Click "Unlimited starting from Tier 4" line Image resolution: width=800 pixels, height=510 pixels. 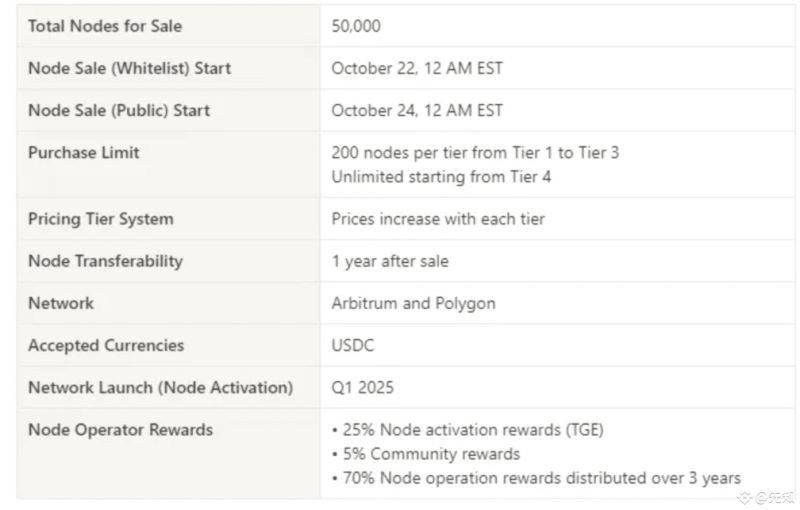(x=441, y=177)
